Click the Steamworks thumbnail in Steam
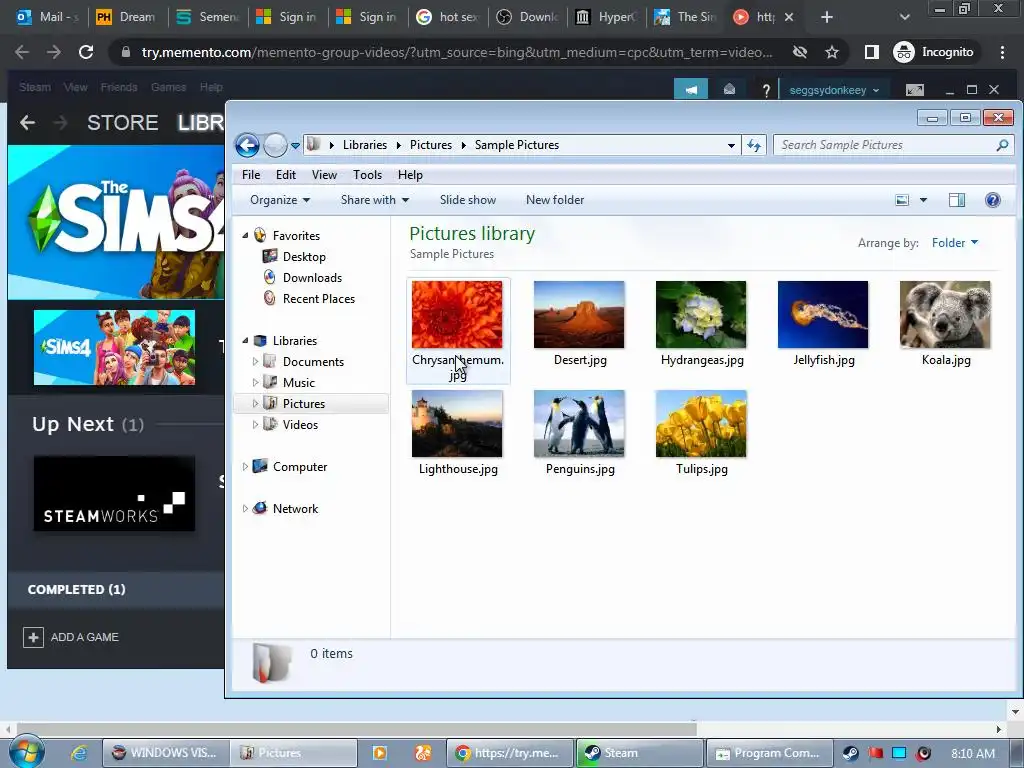Image resolution: width=1024 pixels, height=768 pixels. 114,493
